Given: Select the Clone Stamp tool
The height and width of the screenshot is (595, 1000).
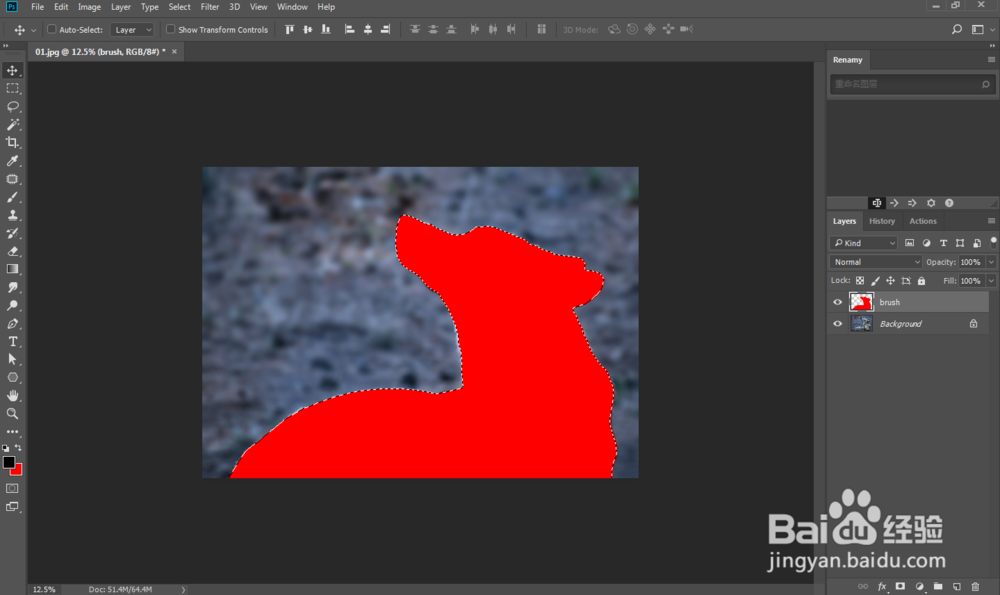Looking at the screenshot, I should tap(12, 215).
